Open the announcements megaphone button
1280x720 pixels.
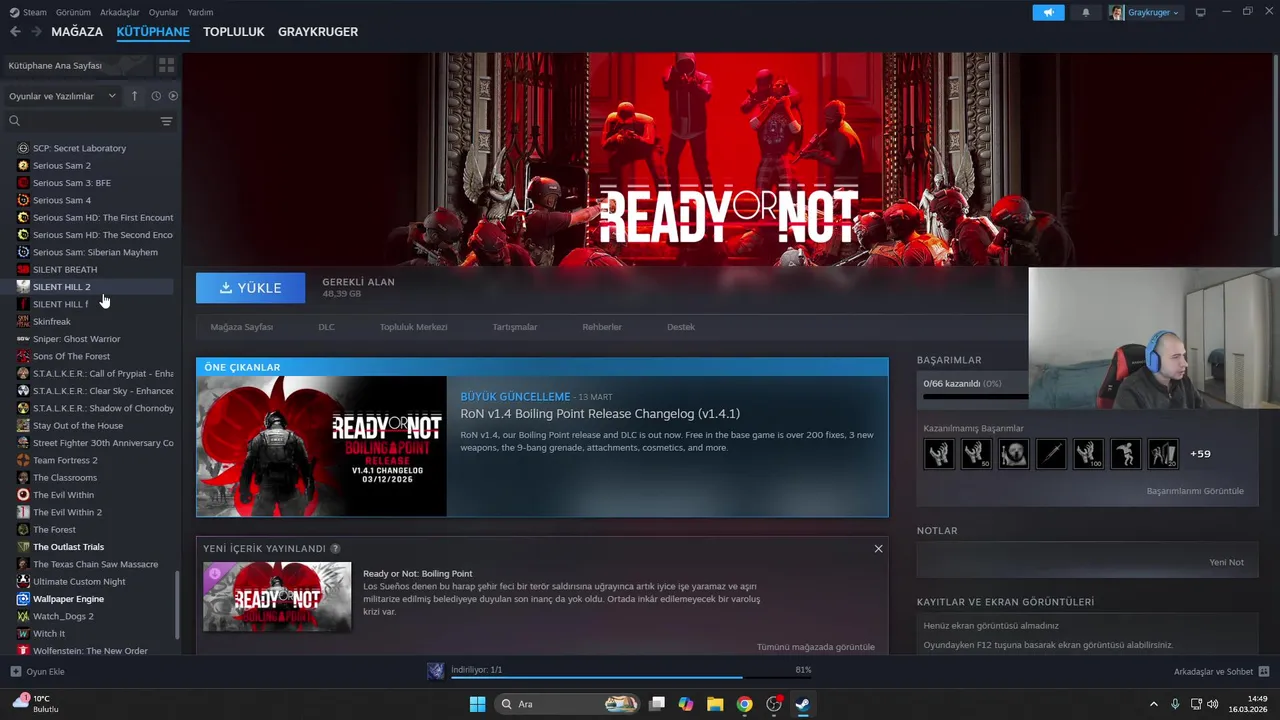pyautogui.click(x=1048, y=13)
